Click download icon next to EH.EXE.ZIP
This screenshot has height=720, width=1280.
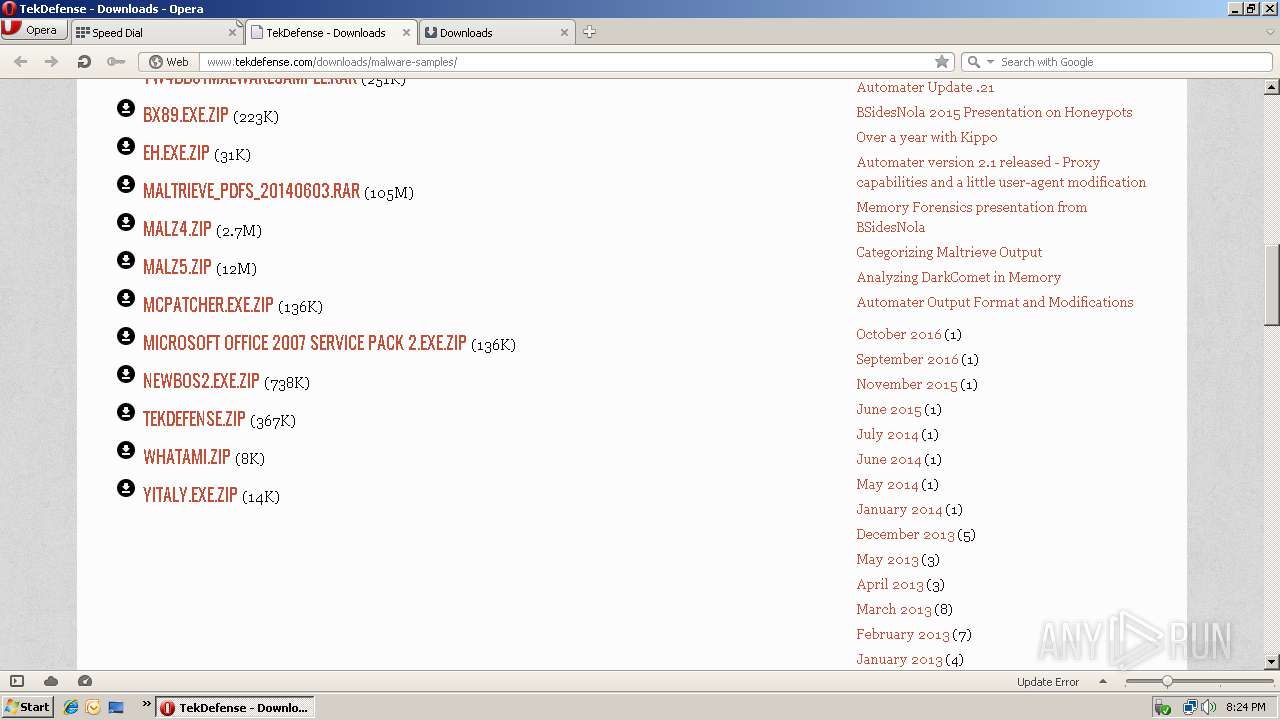(126, 146)
